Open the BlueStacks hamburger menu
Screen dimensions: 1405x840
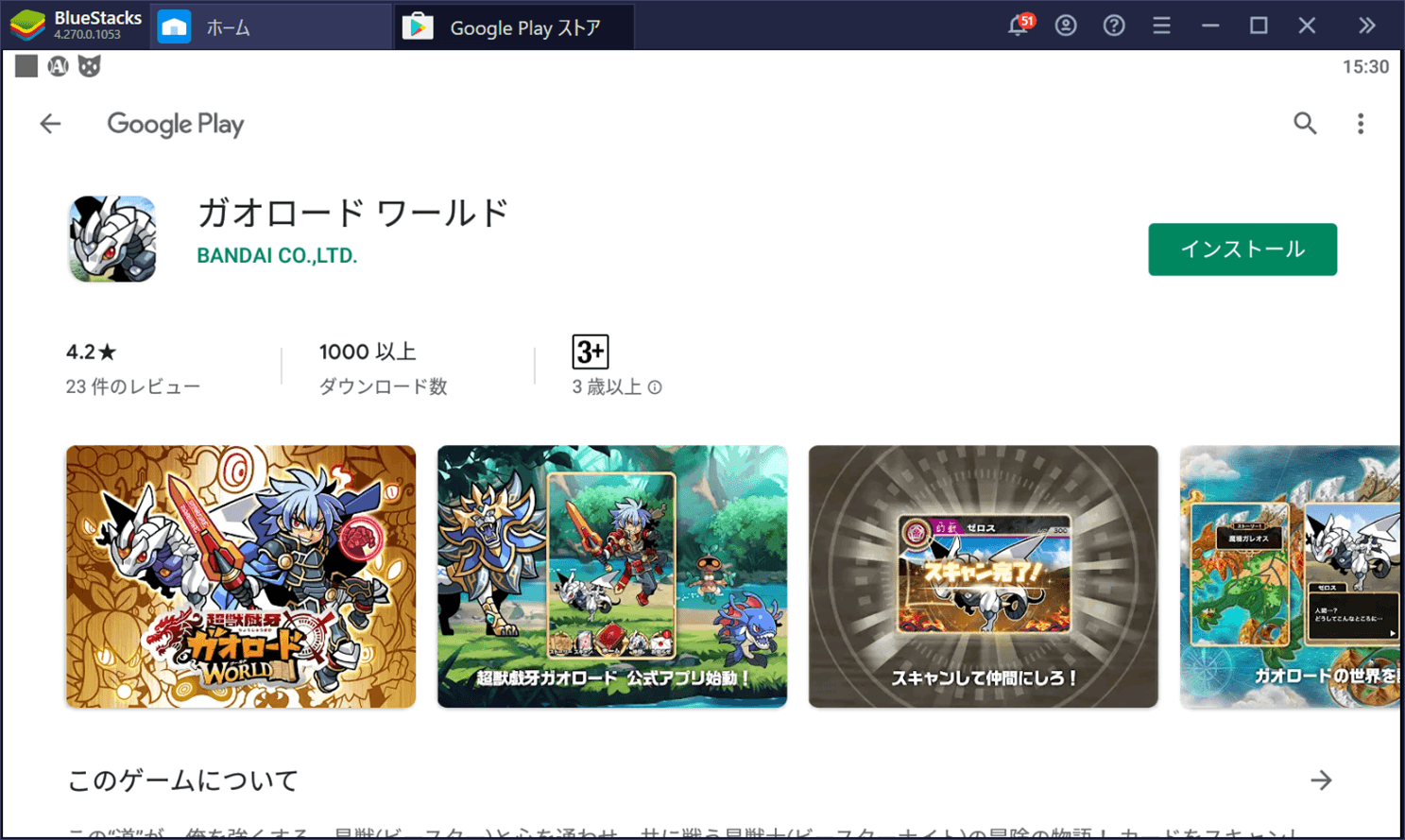coord(1161,26)
